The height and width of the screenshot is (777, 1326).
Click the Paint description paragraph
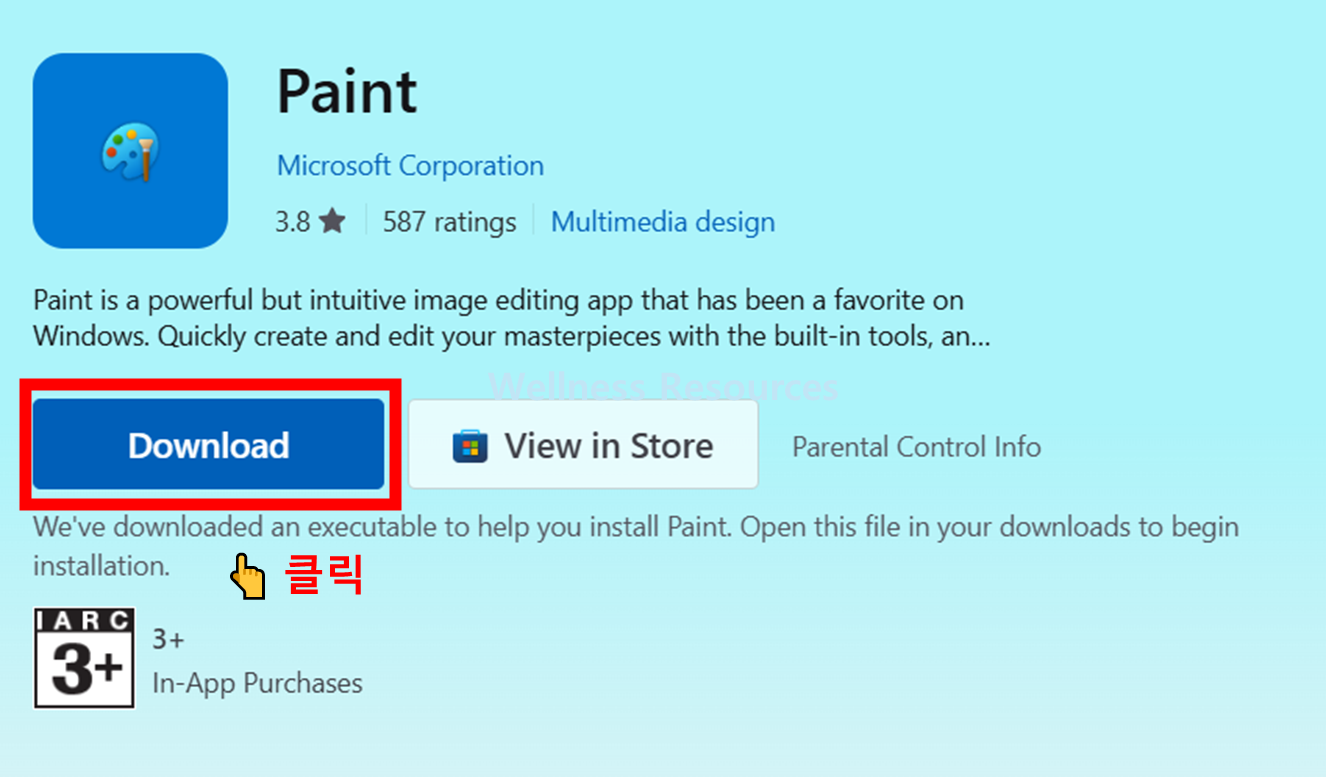point(512,318)
